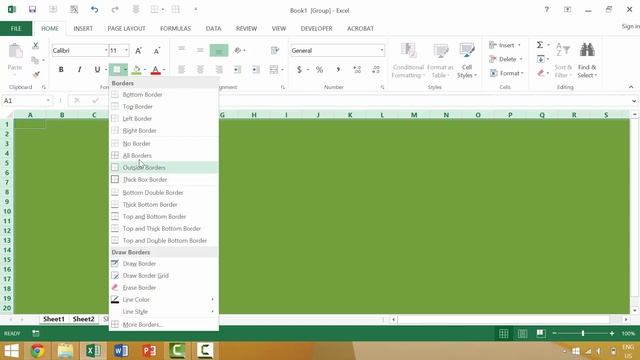
Task: Toggle the macro recording icon in status bar
Action: coord(36,333)
